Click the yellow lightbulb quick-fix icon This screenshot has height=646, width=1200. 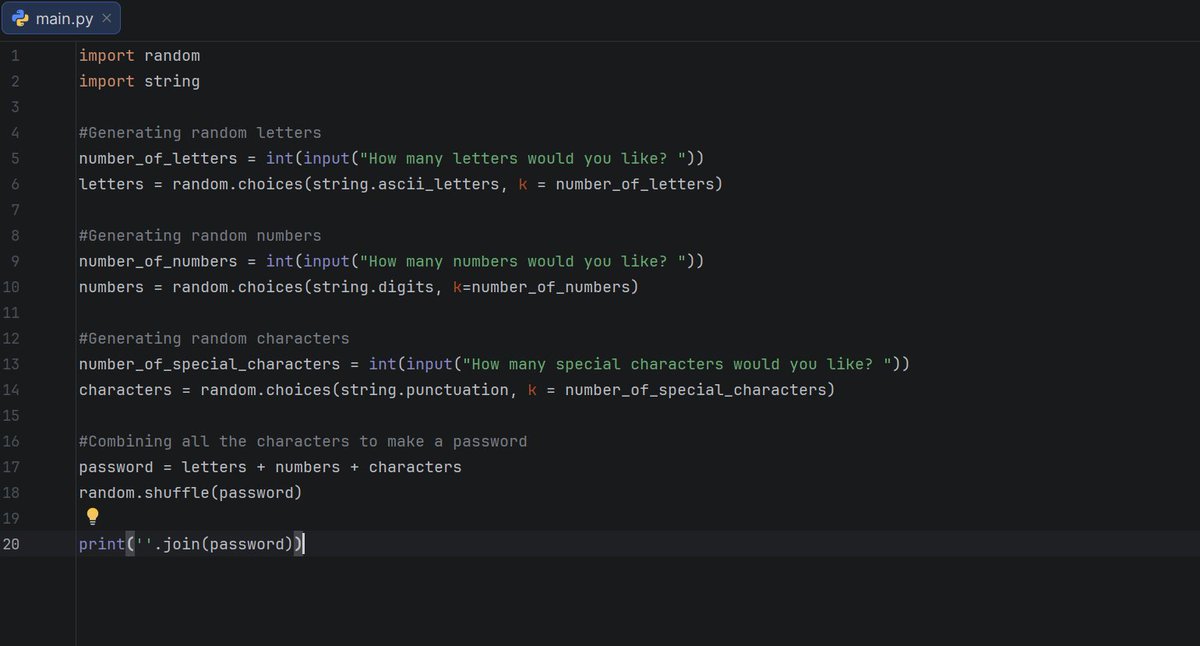(92, 516)
